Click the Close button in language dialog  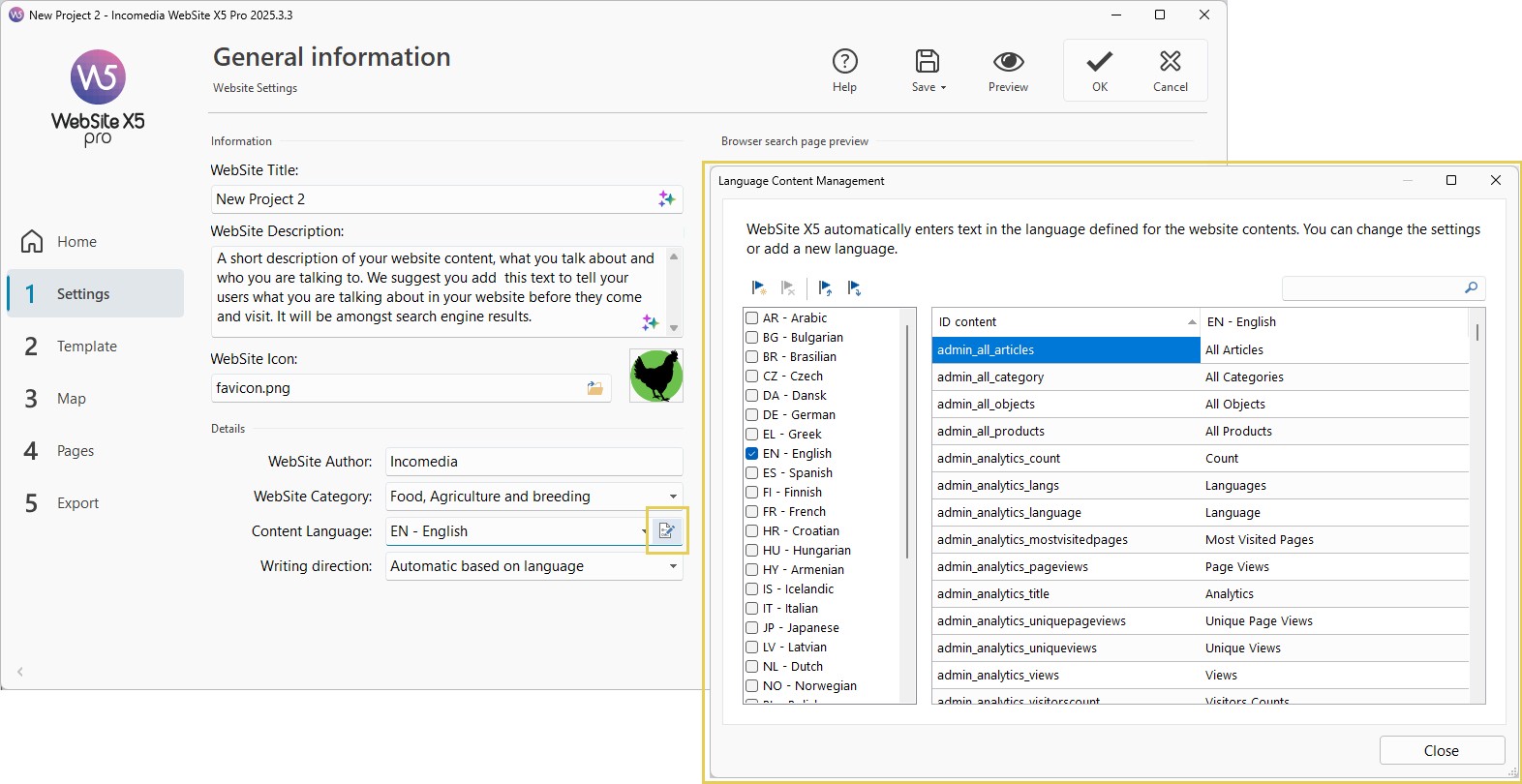click(x=1442, y=750)
